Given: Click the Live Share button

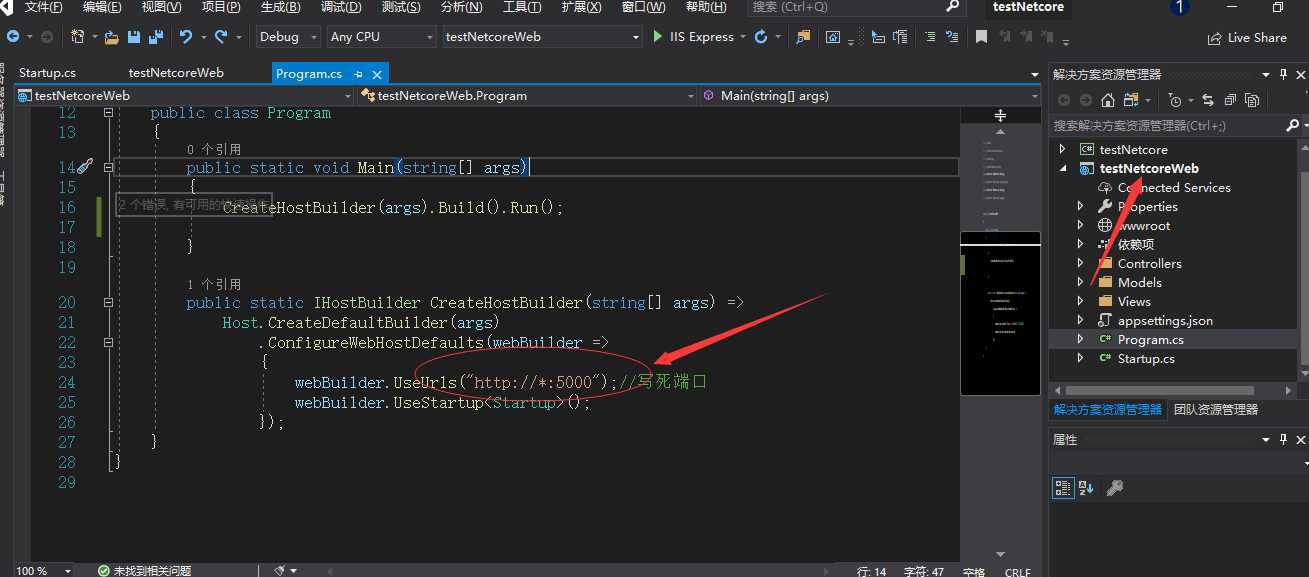Looking at the screenshot, I should point(1248,38).
